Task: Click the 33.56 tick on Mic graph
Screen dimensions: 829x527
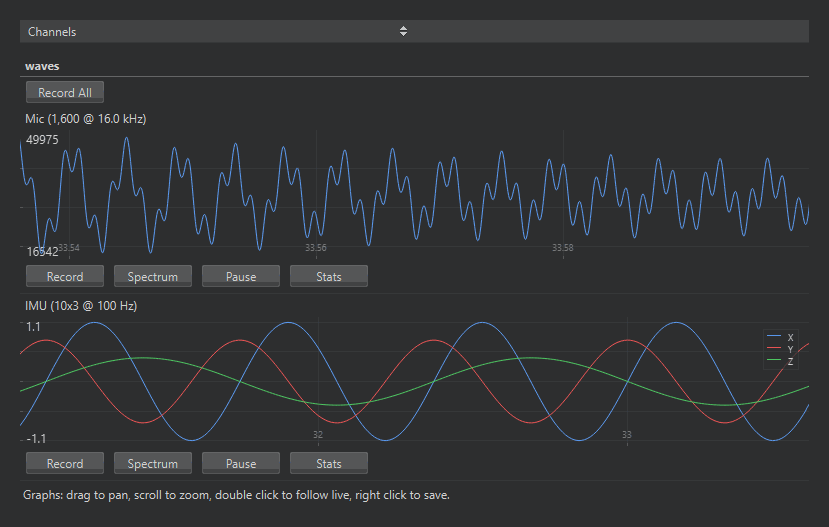Action: (x=316, y=248)
